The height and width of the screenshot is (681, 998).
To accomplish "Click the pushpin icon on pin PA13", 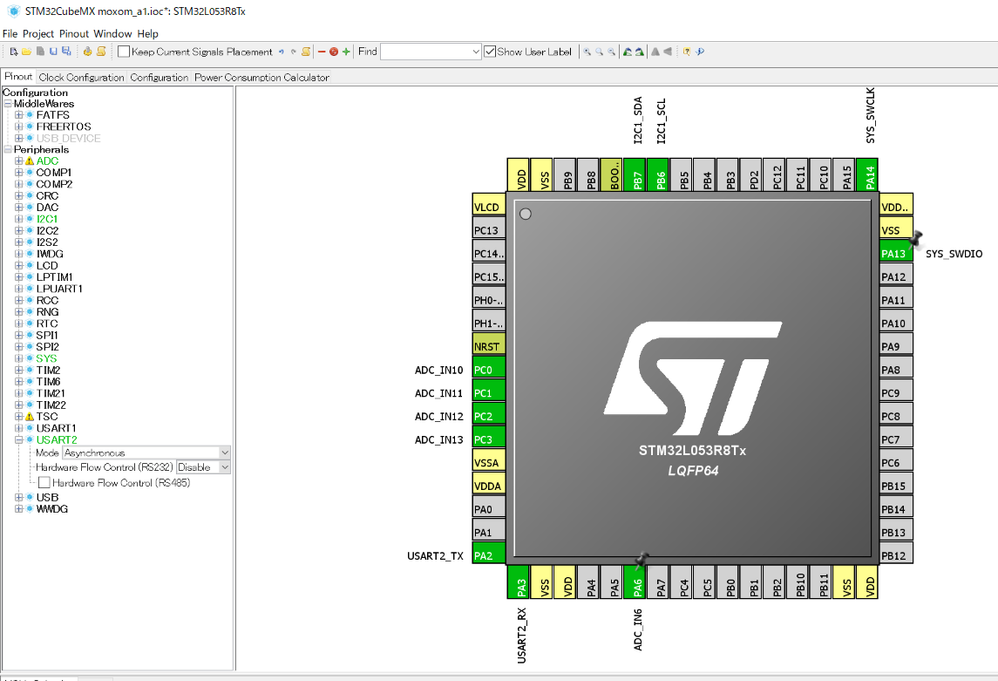I will point(916,239).
